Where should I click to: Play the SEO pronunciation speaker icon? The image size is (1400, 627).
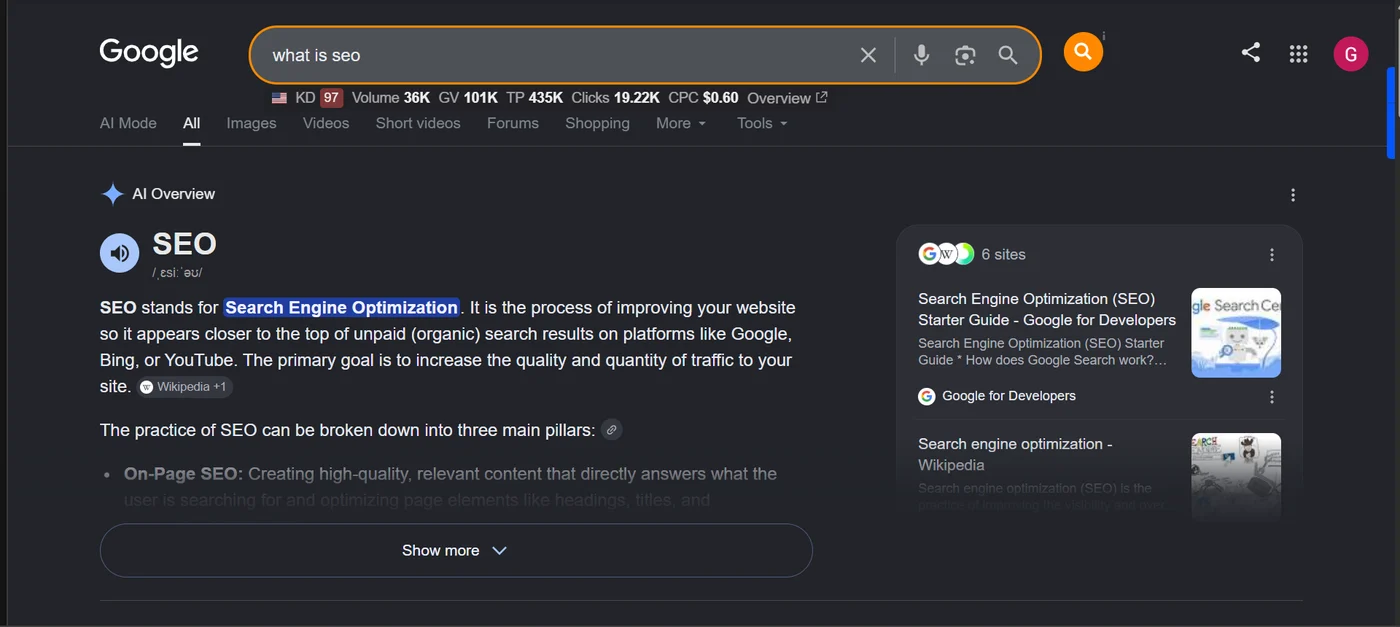click(119, 253)
